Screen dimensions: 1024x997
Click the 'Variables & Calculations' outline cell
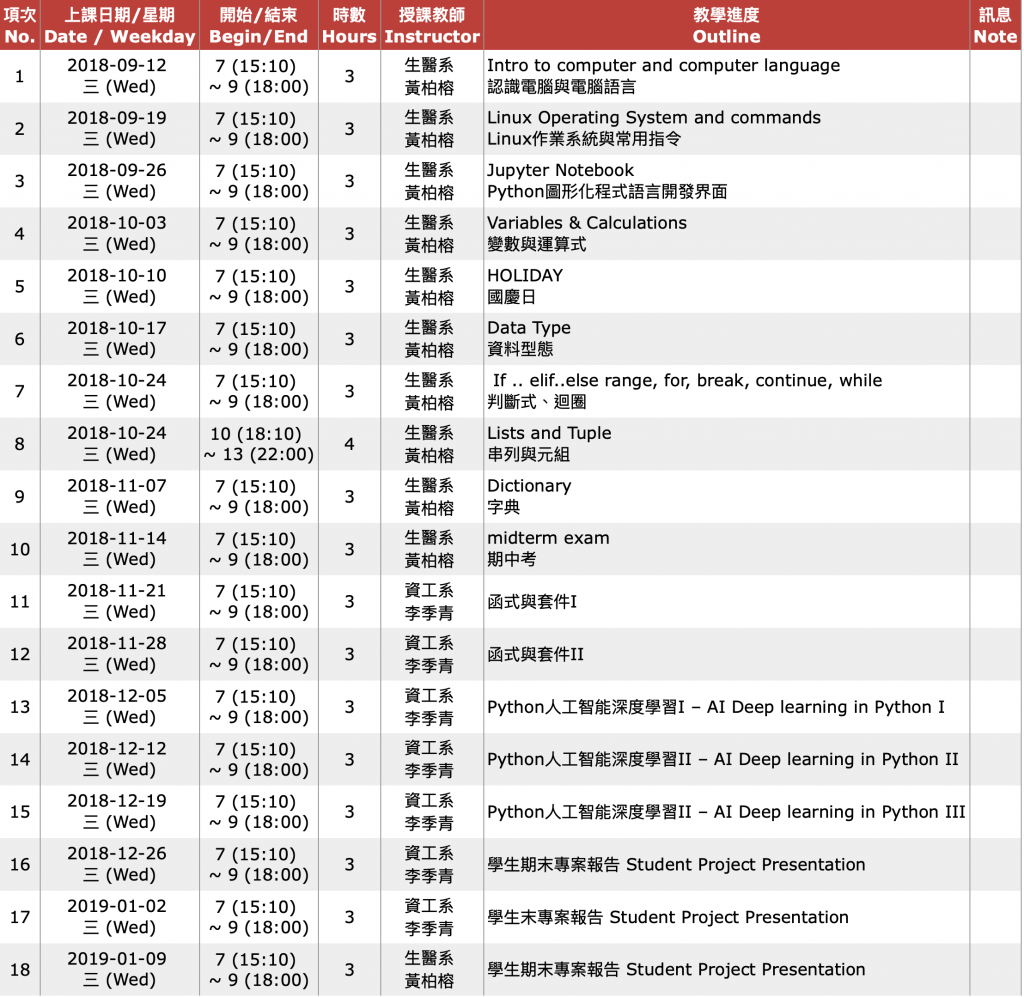point(726,234)
